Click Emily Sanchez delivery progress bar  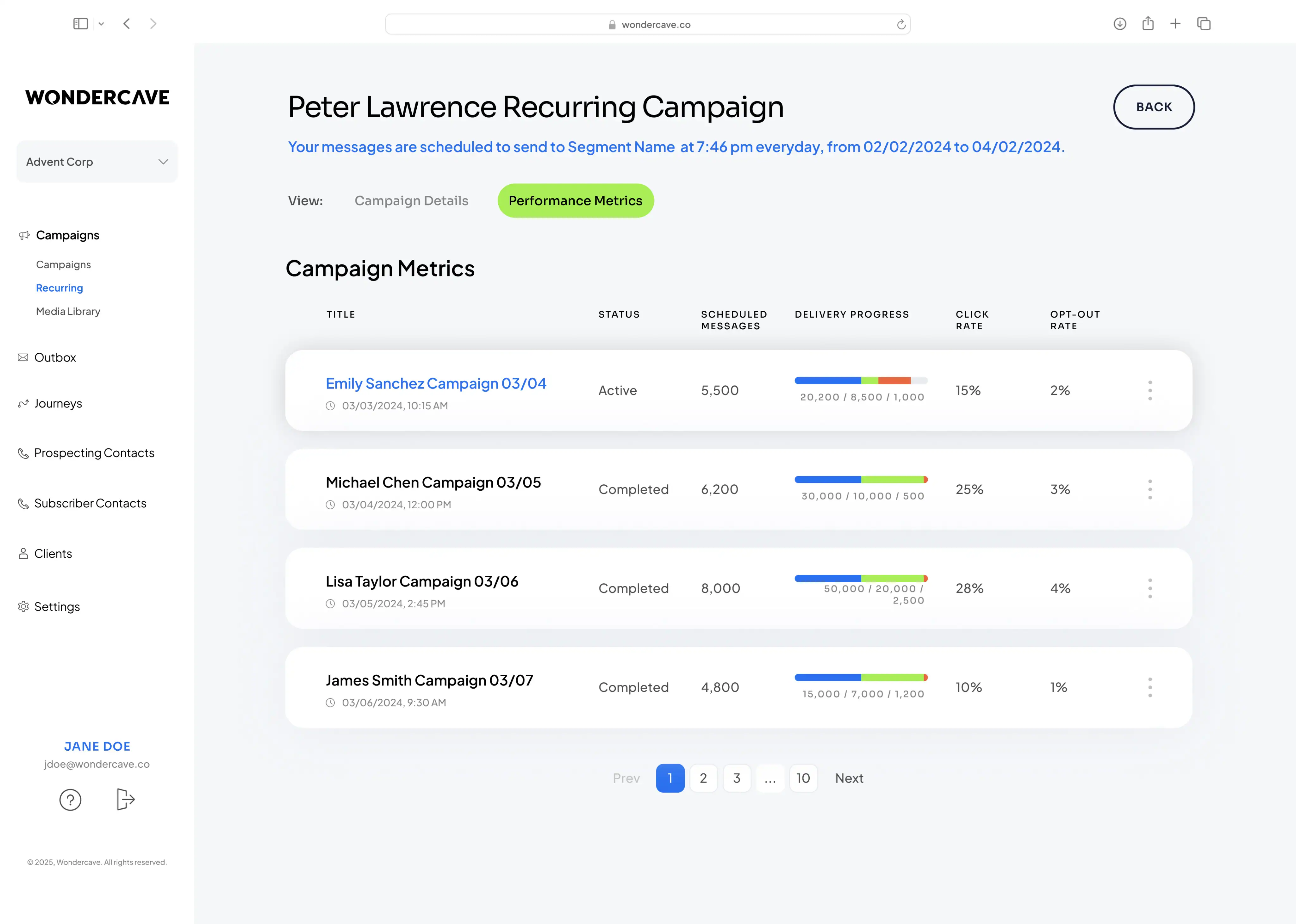(x=861, y=381)
